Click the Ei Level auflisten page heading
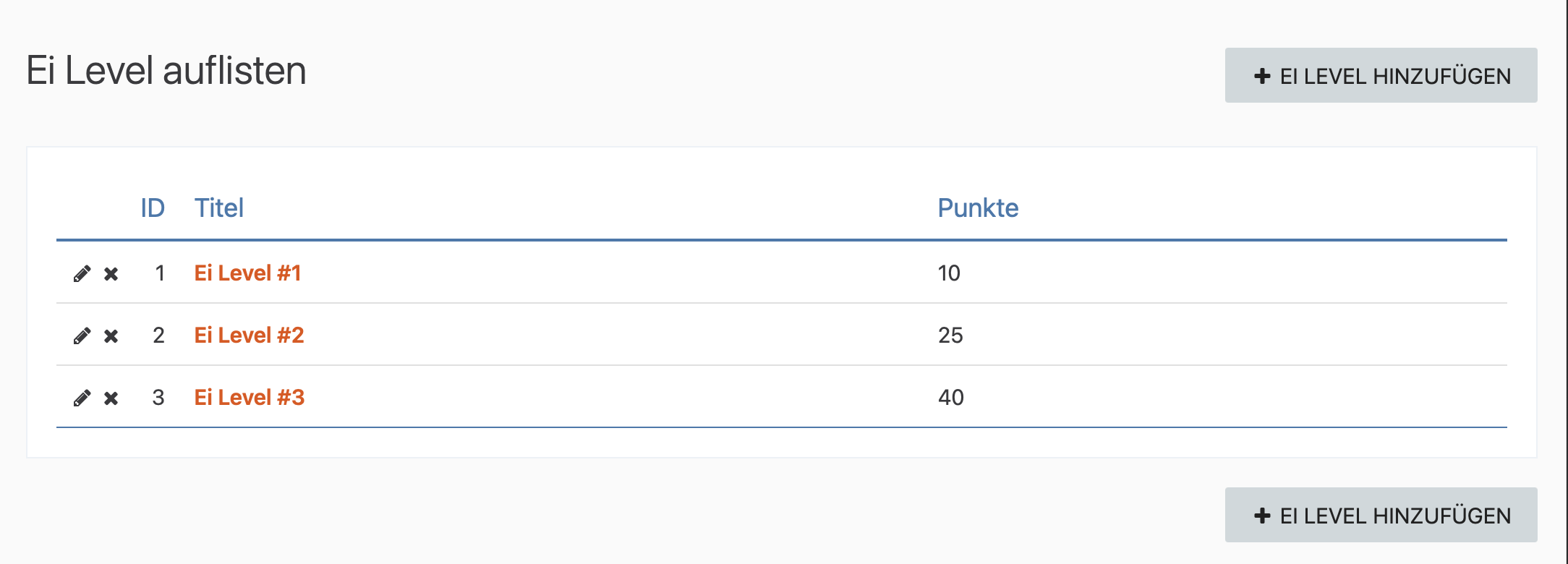1568x564 pixels. pyautogui.click(x=166, y=71)
